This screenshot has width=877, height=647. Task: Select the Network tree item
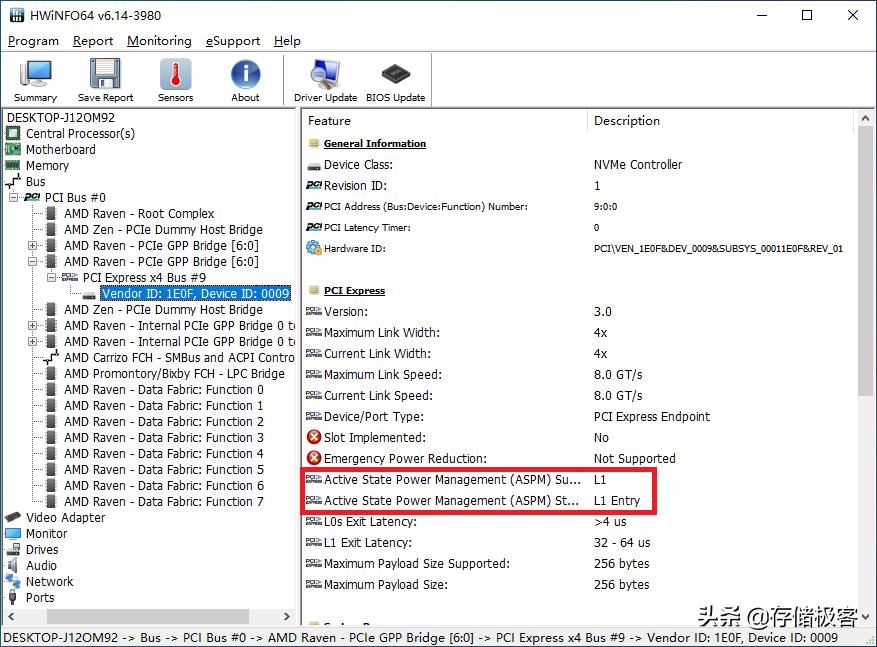pyautogui.click(x=50, y=582)
